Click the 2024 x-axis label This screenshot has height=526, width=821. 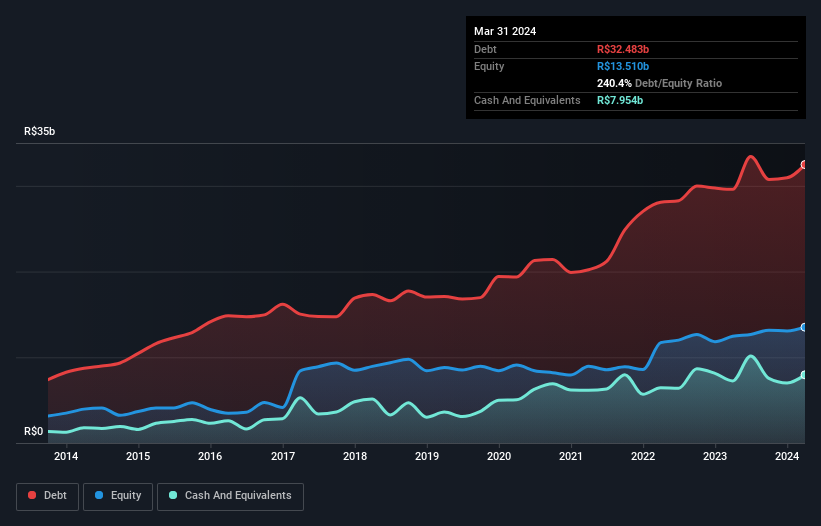[787, 456]
